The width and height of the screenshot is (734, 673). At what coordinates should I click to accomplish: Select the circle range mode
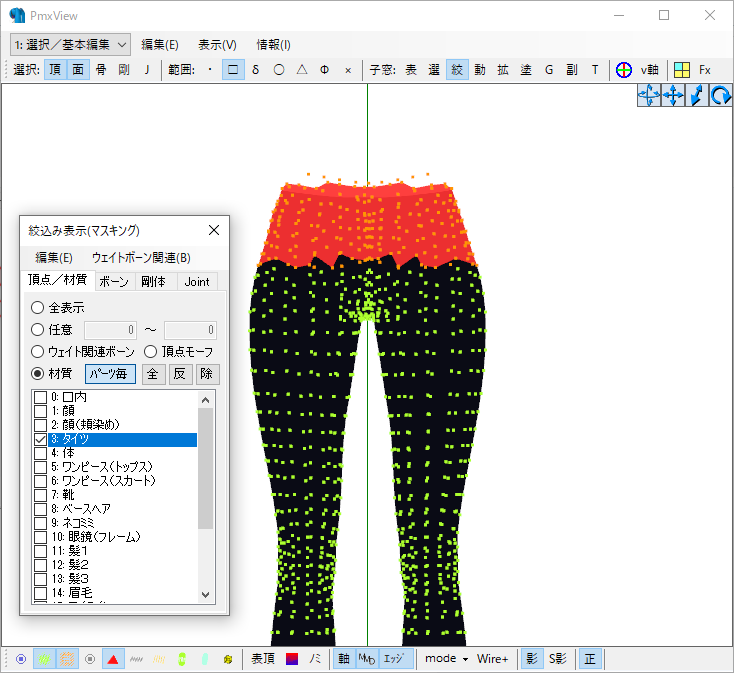coord(279,70)
